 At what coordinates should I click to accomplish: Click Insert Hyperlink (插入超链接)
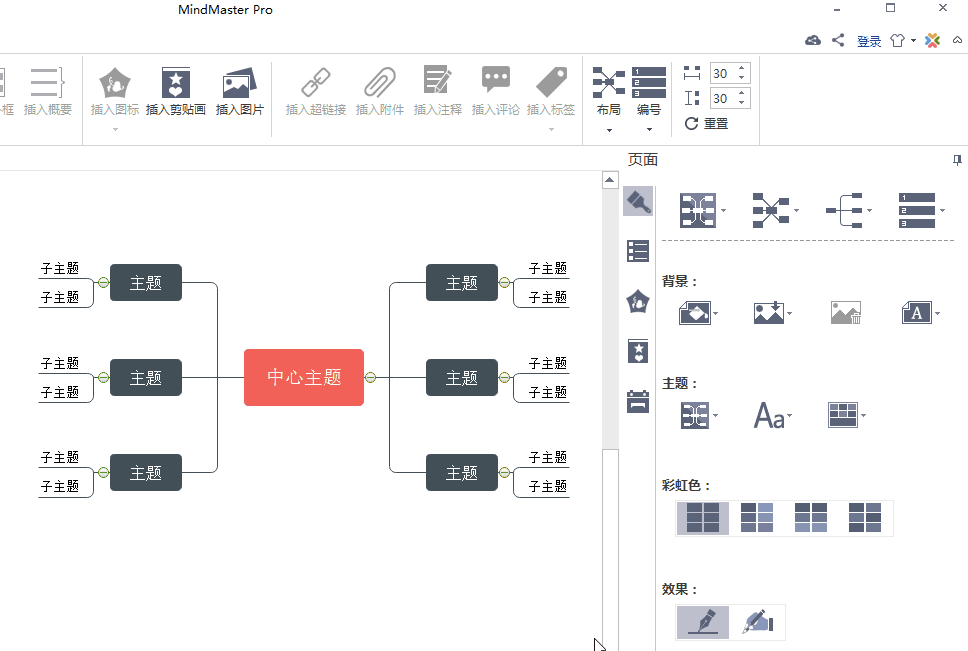tap(315, 91)
